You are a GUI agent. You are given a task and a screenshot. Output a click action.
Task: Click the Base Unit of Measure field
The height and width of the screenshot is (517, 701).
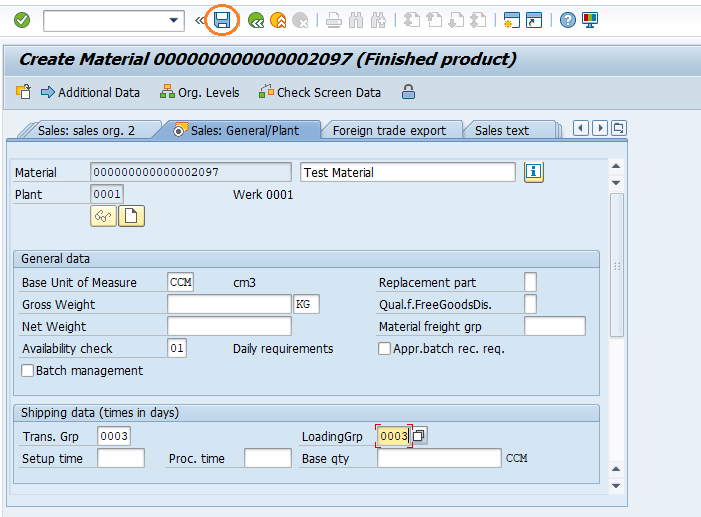click(x=181, y=282)
